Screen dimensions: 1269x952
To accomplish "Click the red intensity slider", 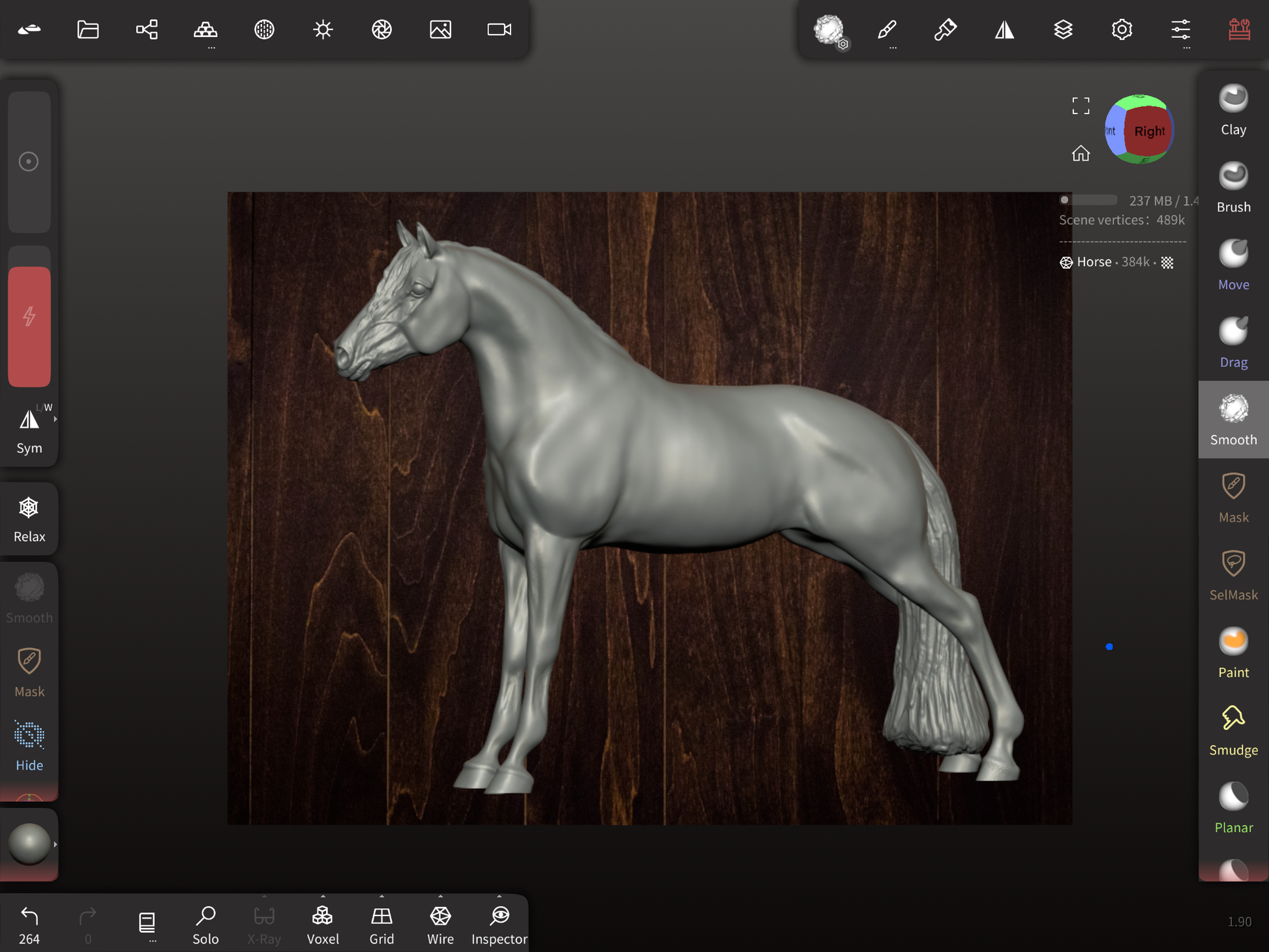I will click(x=29, y=326).
